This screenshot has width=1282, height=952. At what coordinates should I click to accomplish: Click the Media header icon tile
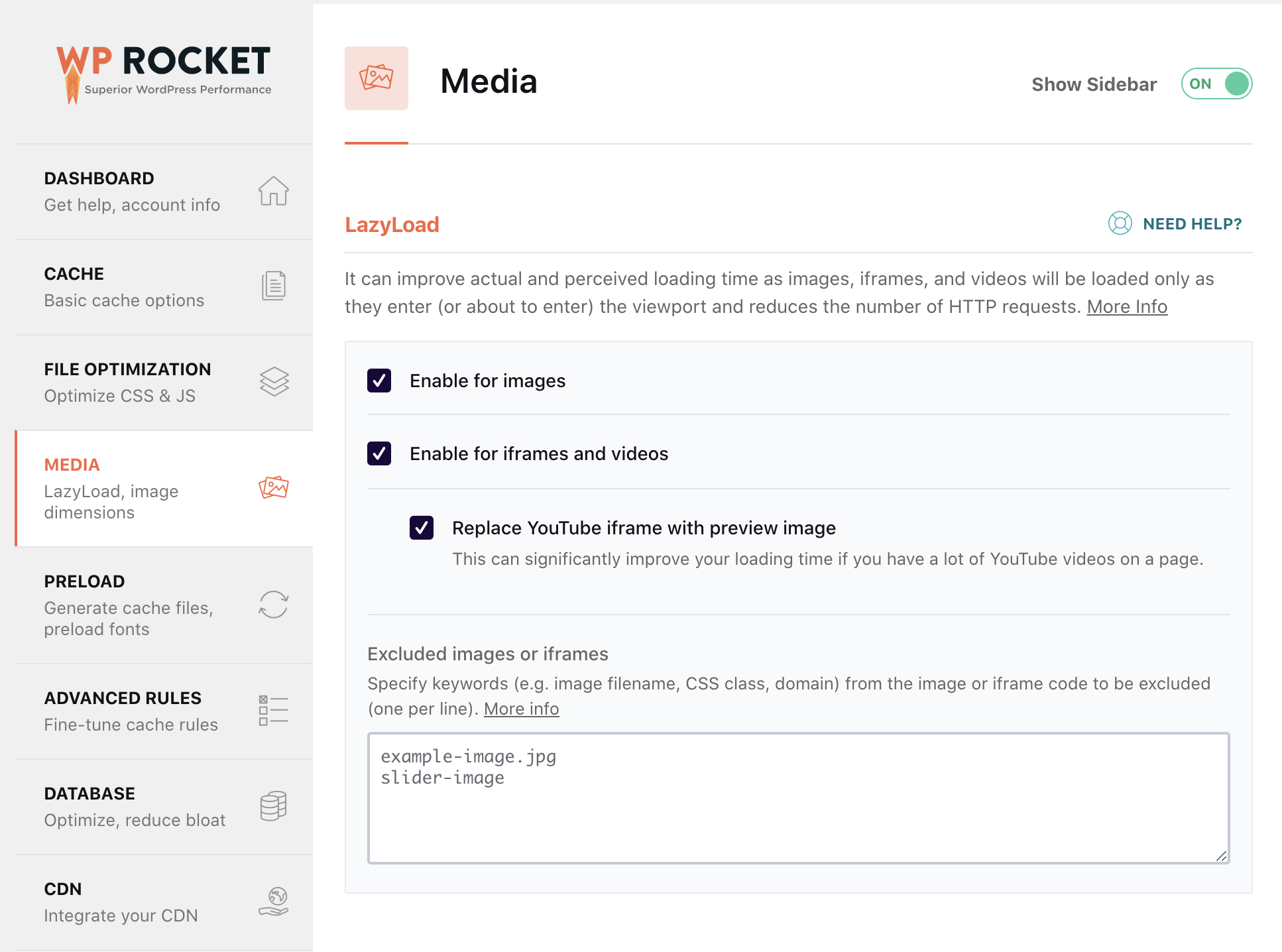(377, 78)
